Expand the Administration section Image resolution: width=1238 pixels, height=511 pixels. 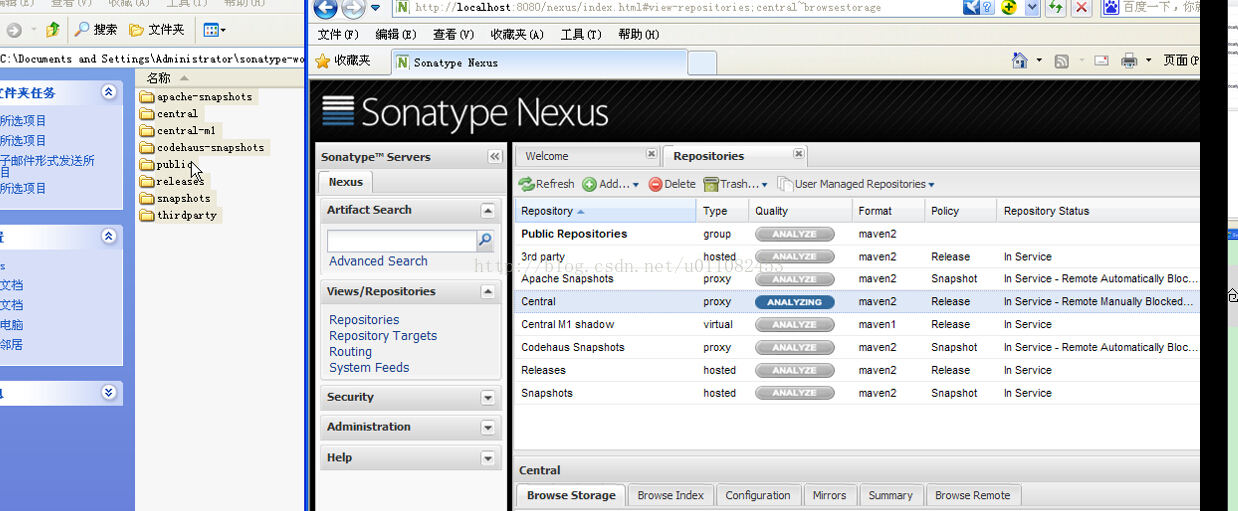[x=488, y=428]
